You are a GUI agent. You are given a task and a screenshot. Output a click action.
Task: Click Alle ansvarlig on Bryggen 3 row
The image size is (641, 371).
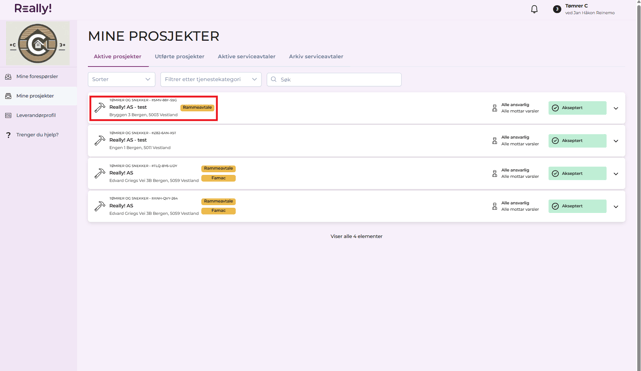click(x=515, y=105)
